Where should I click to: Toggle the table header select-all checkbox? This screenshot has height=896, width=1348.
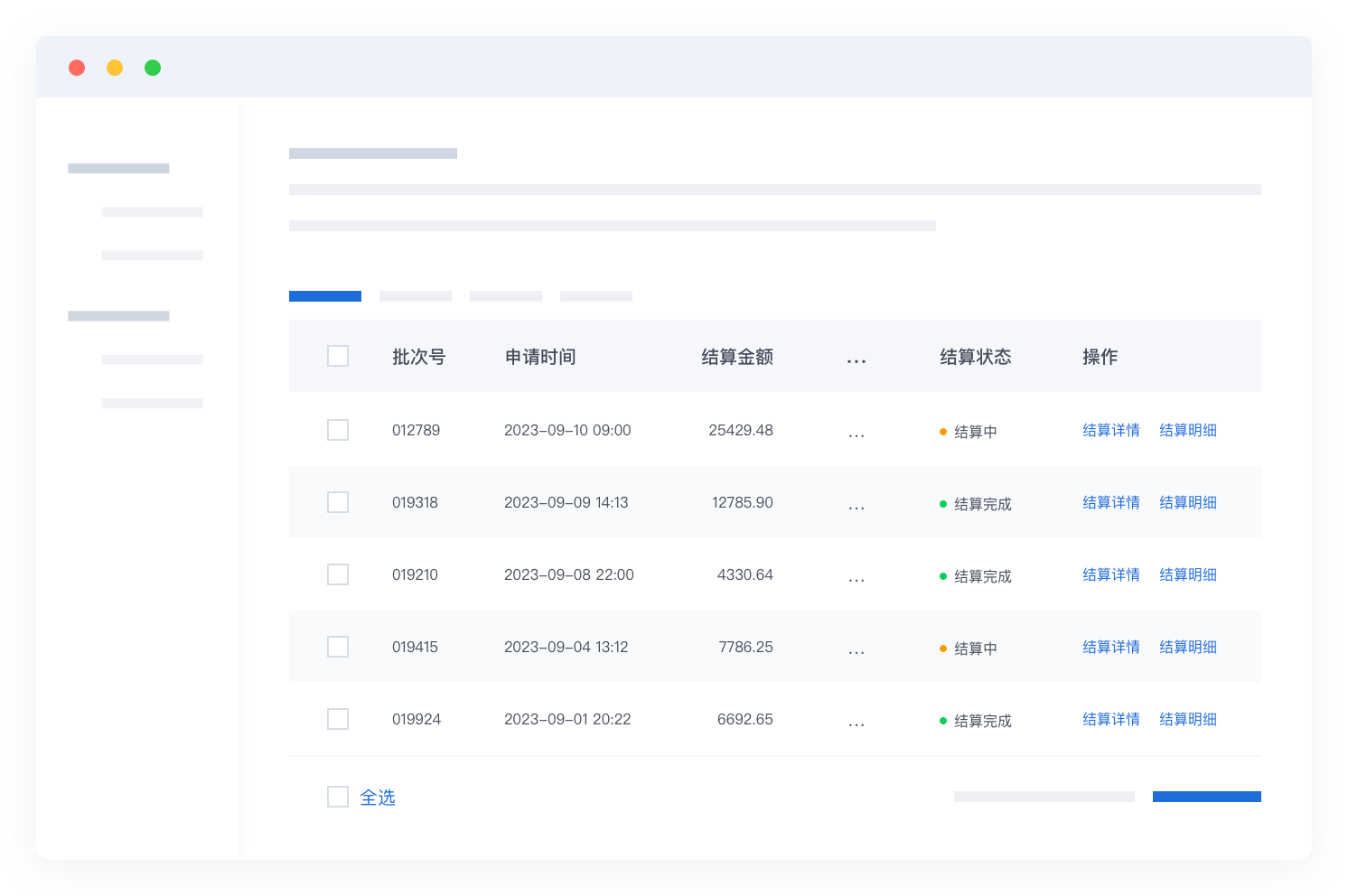[x=338, y=356]
